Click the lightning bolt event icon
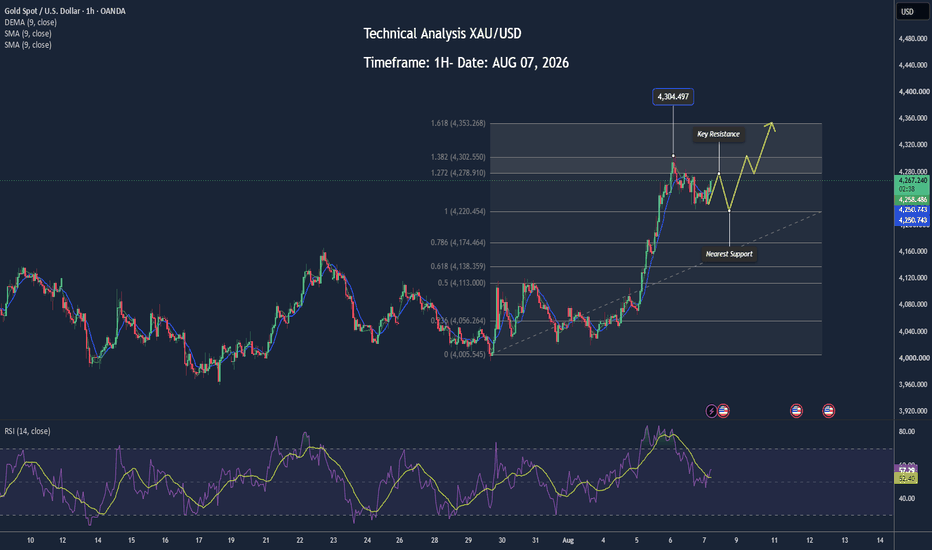Image resolution: width=932 pixels, height=550 pixels. (711, 411)
